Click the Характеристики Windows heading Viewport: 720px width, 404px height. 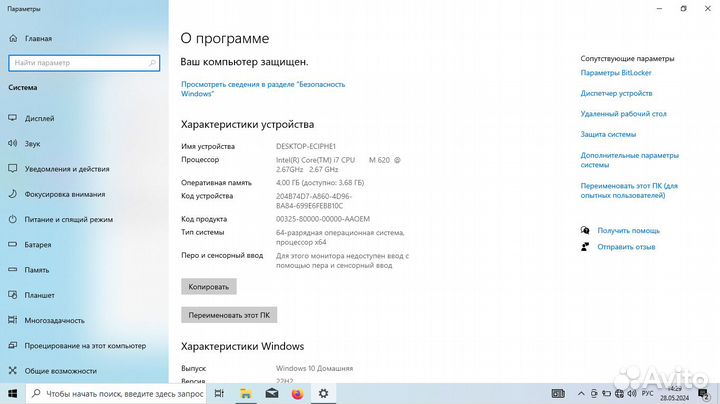242,346
